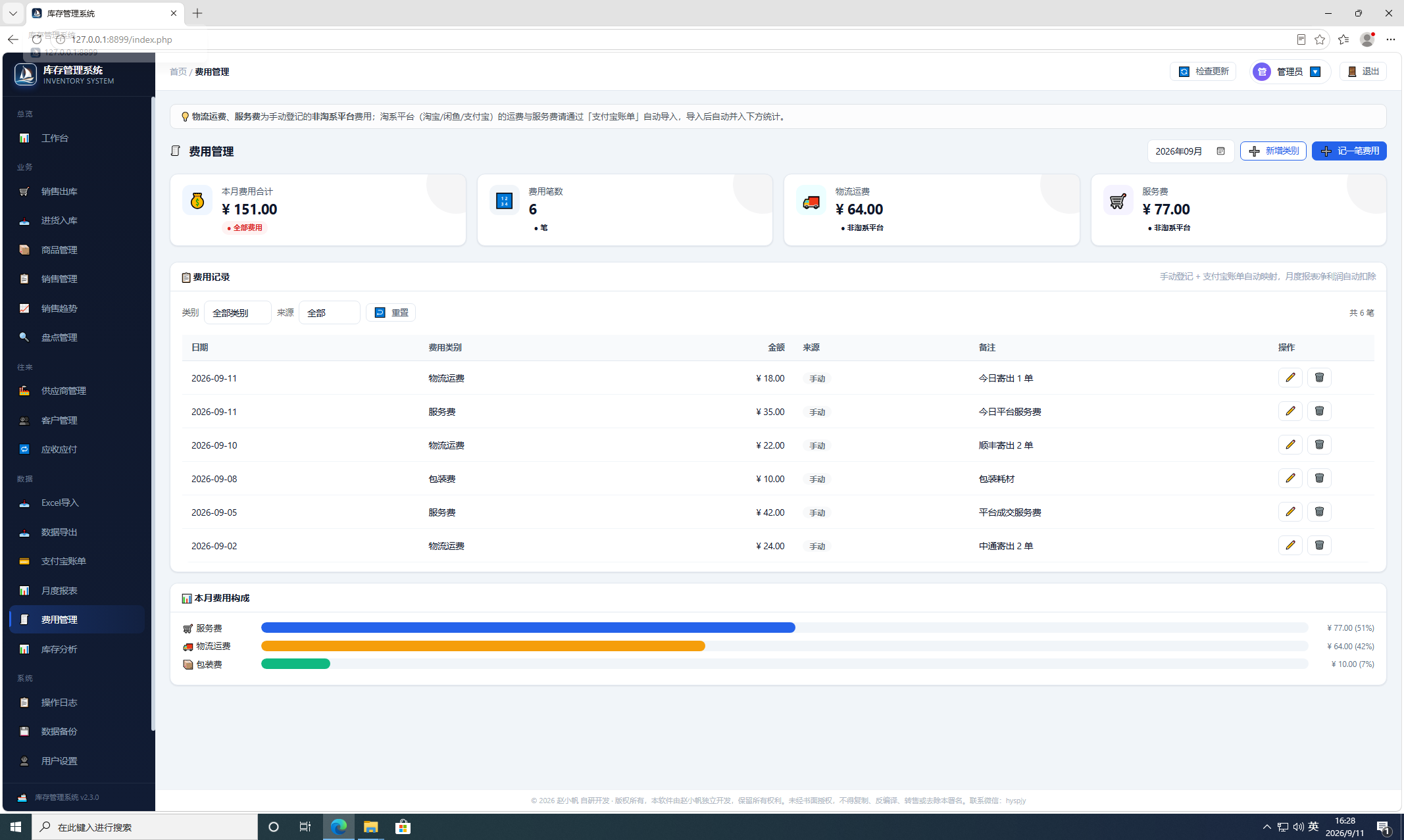This screenshot has width=1404, height=840.
Task: Add this page to browser favorites
Action: coord(1319,39)
